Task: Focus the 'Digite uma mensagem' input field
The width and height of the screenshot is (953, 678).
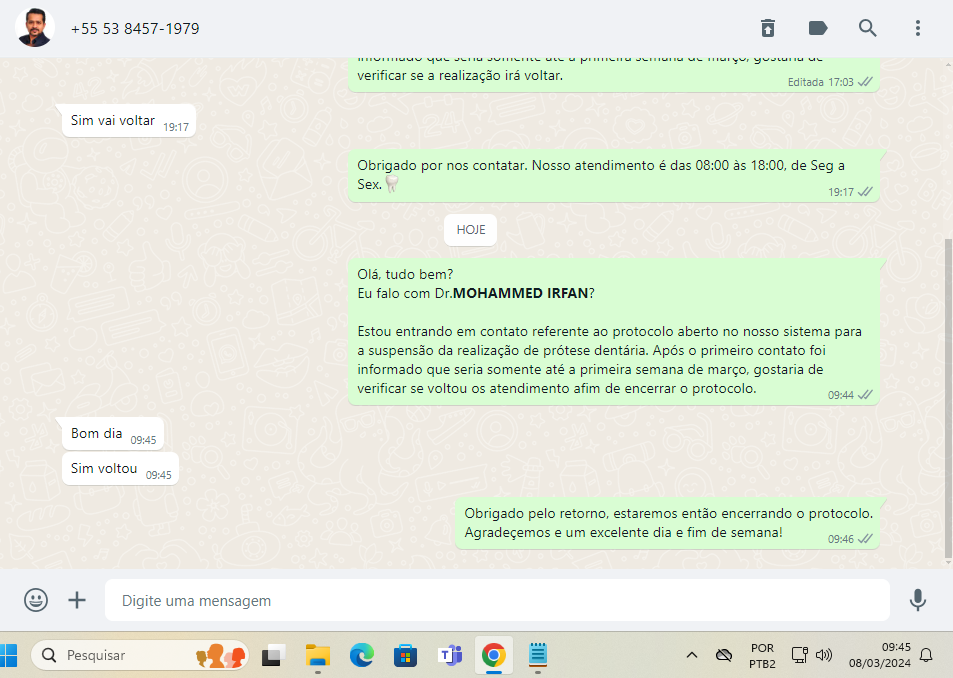Action: [497, 600]
